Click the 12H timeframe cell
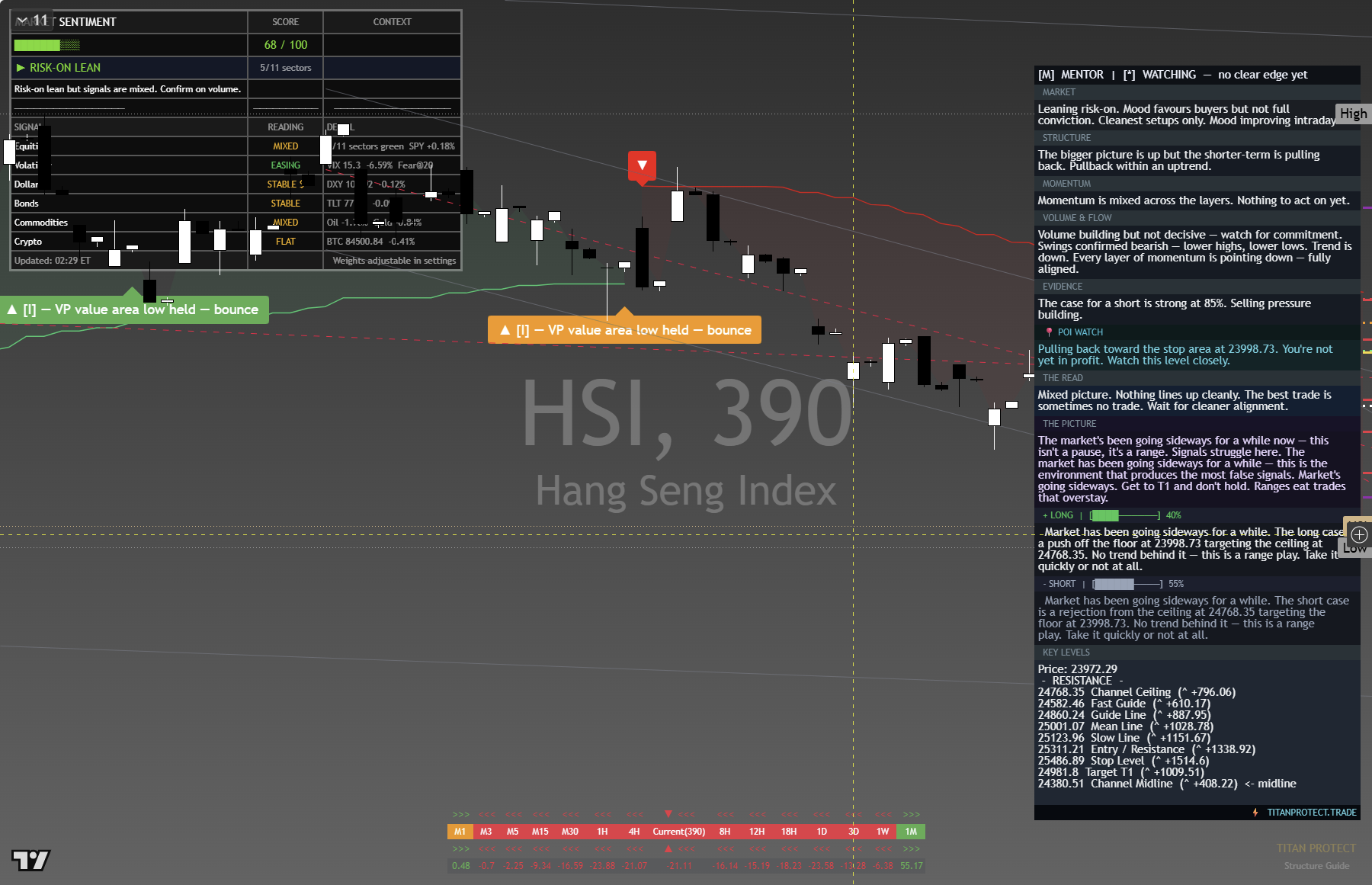 757,832
